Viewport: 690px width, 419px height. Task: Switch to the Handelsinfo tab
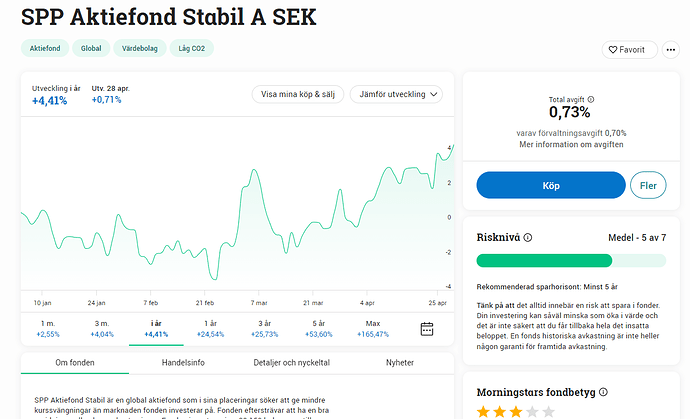(x=183, y=363)
